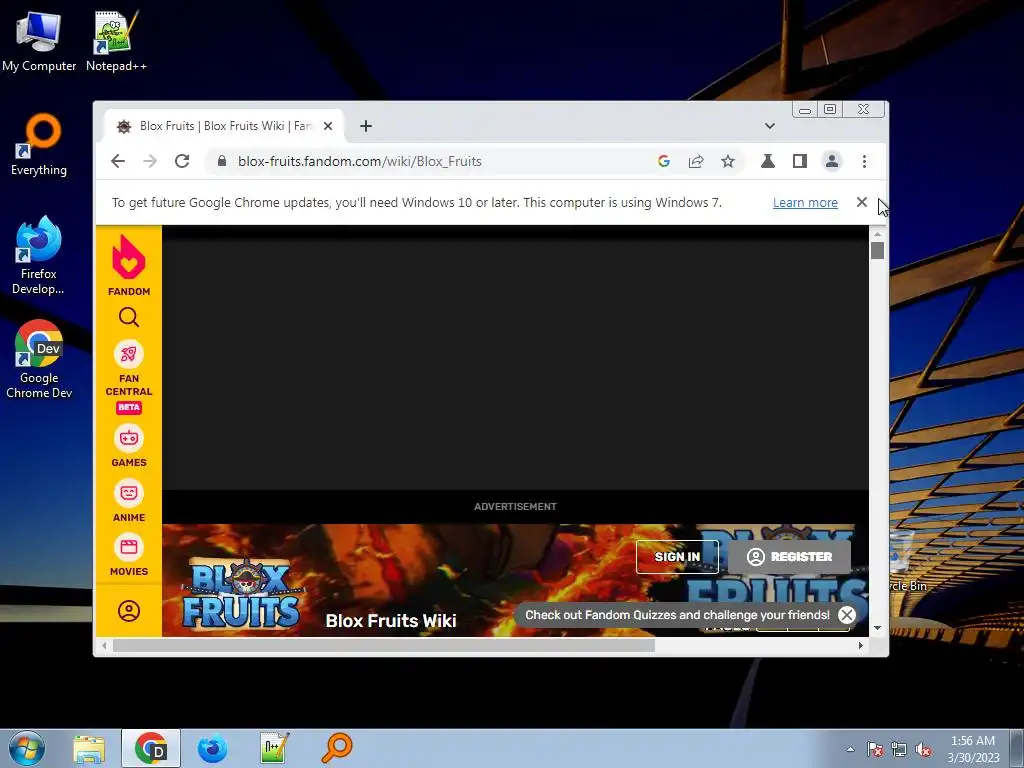This screenshot has width=1024, height=768.
Task: View site info padlock icon
Action: coord(221,161)
